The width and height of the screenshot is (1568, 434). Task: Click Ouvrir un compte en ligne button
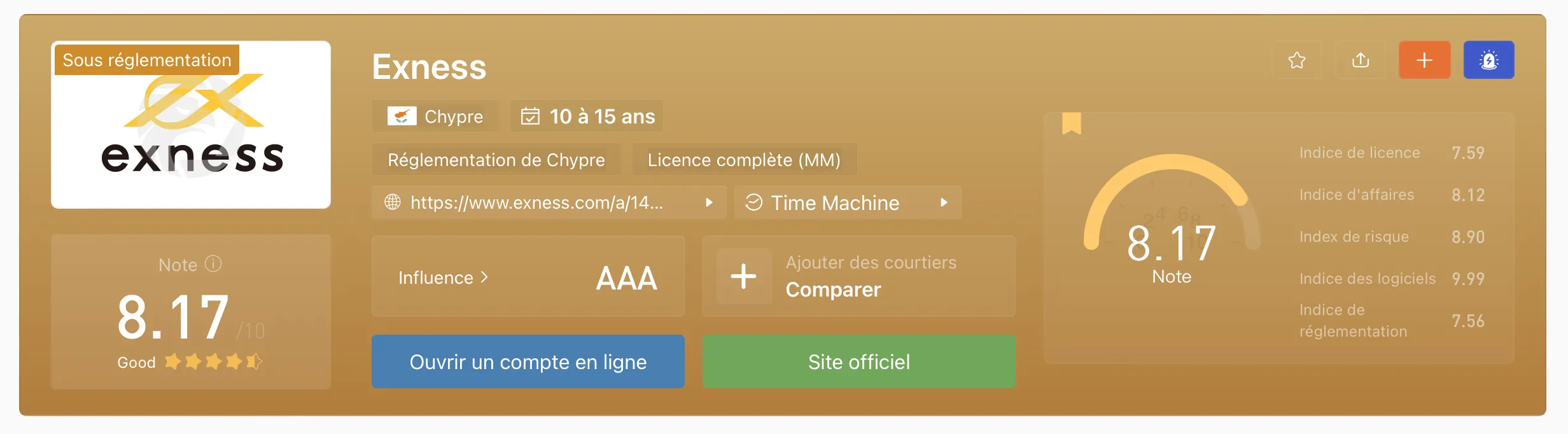[528, 361]
